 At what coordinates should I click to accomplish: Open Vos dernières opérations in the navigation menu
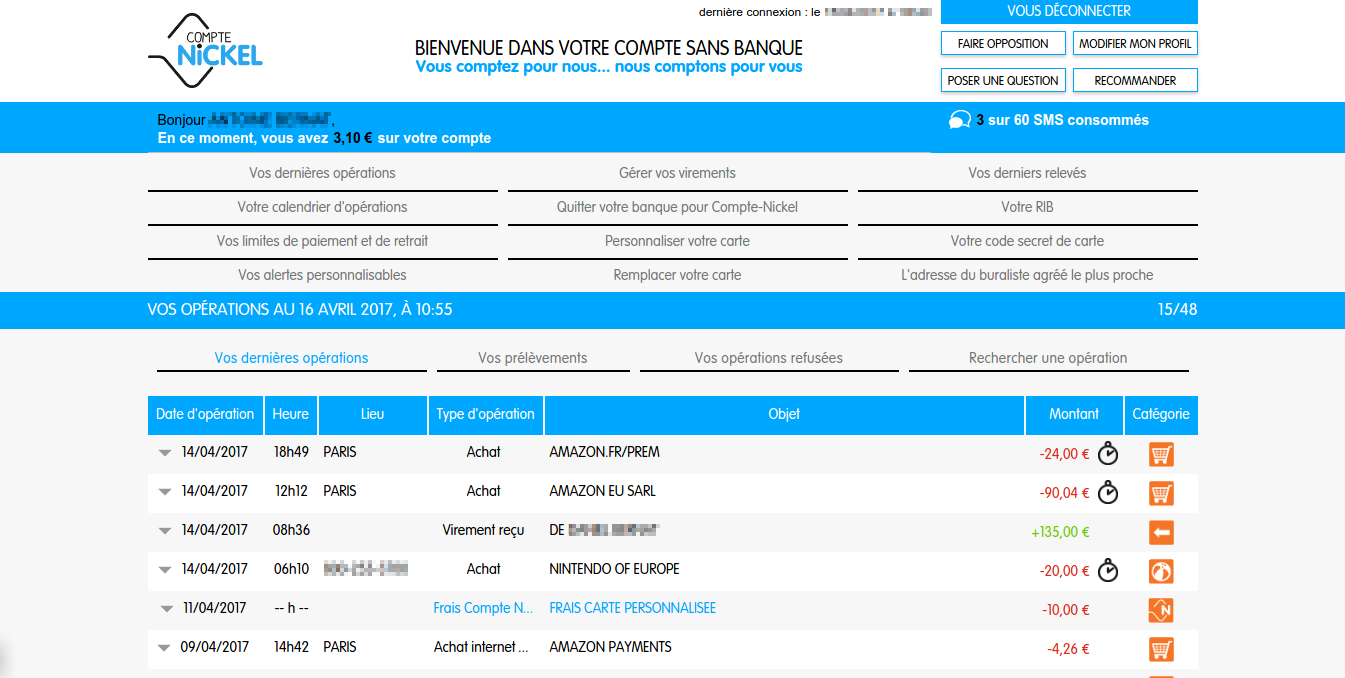pos(322,173)
